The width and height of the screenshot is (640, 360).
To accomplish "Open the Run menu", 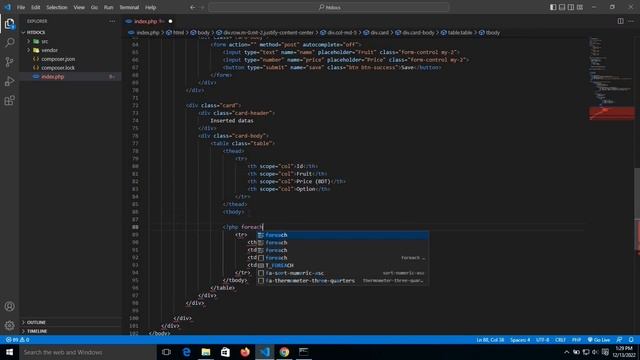I will [108, 7].
